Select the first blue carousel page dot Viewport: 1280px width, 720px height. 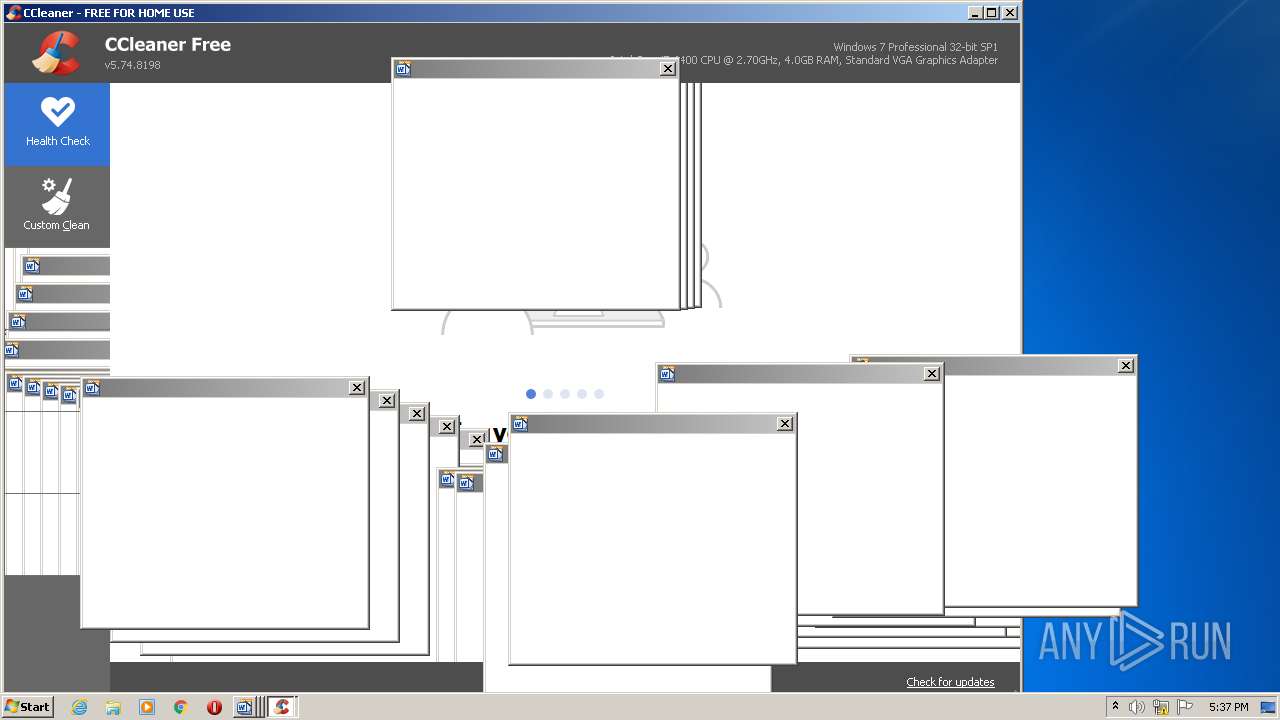[531, 394]
